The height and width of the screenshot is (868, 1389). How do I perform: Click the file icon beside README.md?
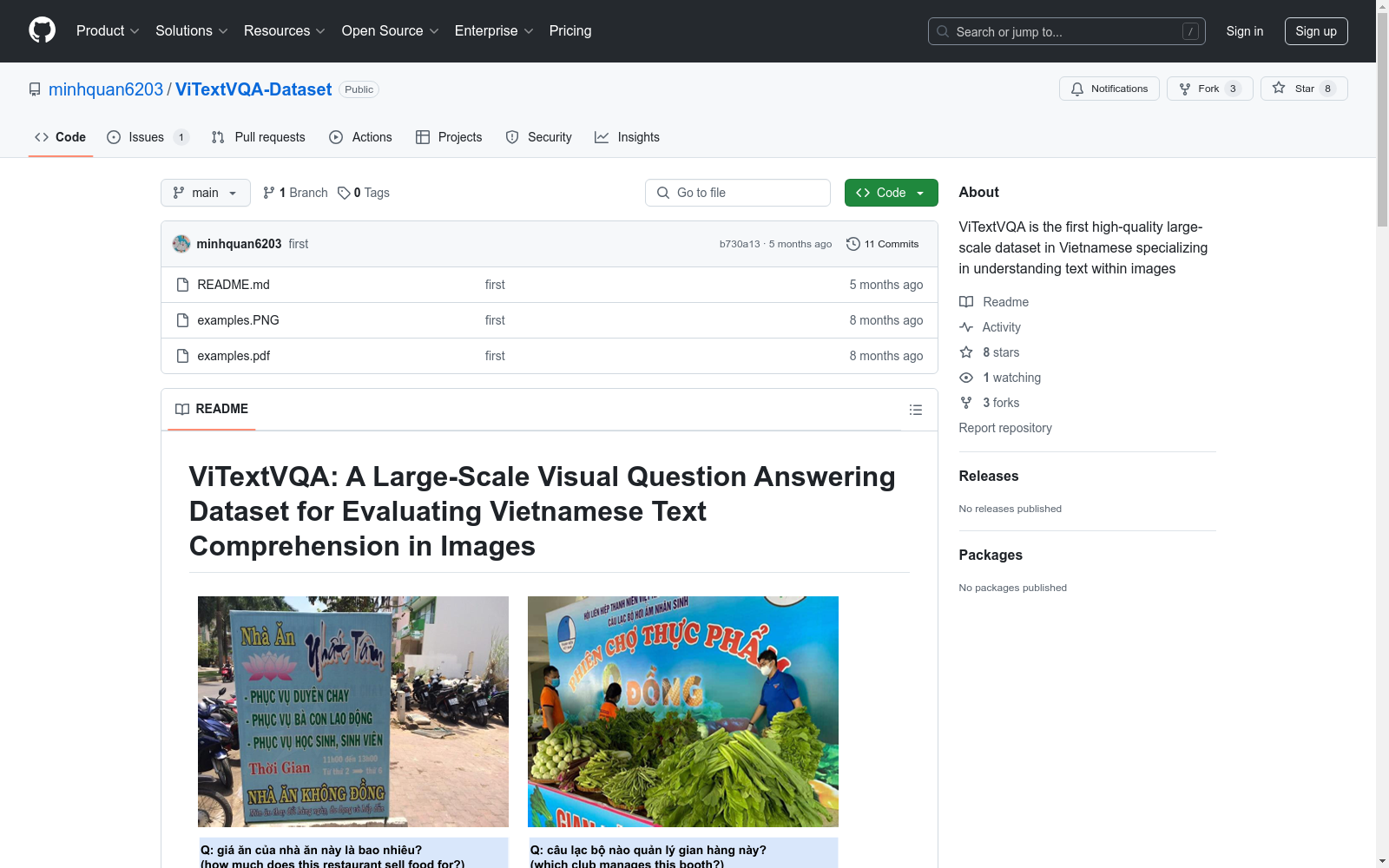click(x=182, y=285)
